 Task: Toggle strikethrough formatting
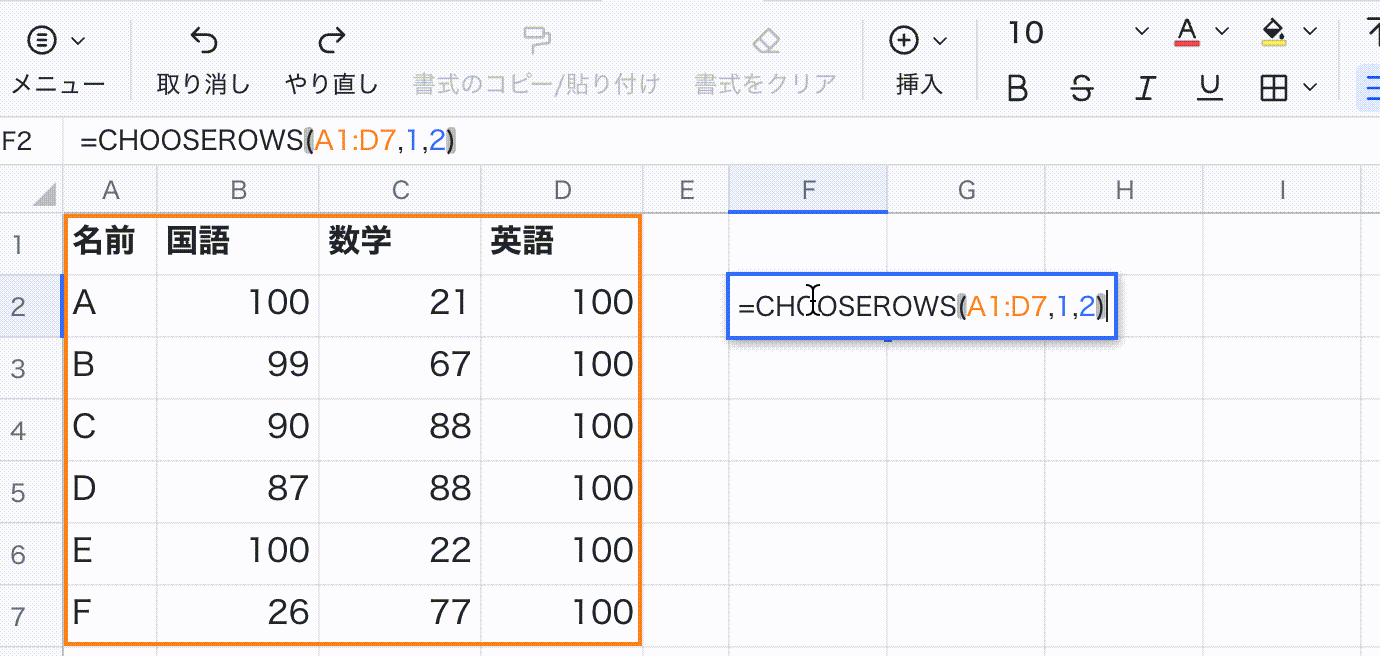[x=1081, y=88]
